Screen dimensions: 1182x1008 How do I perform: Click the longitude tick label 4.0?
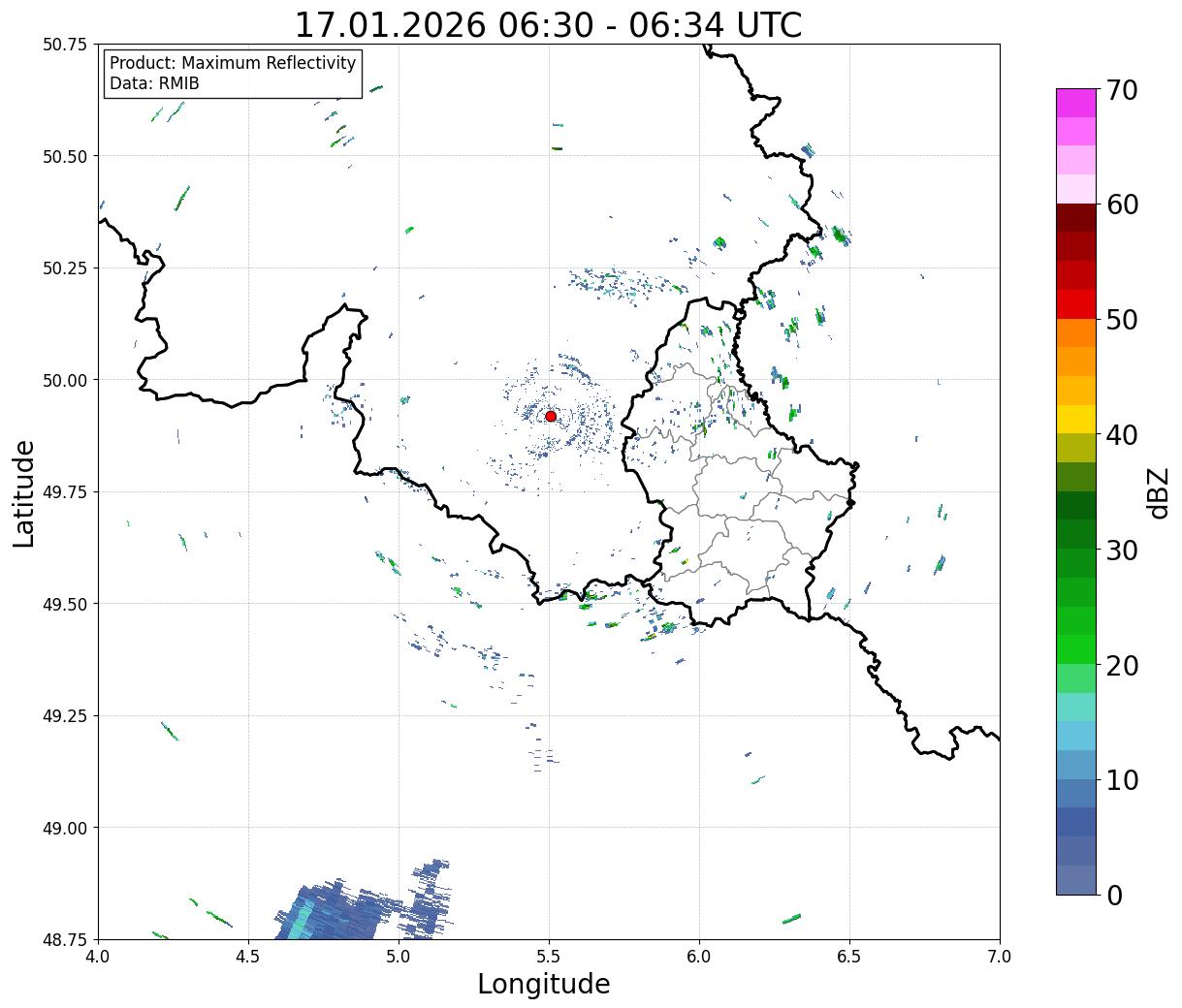[98, 957]
